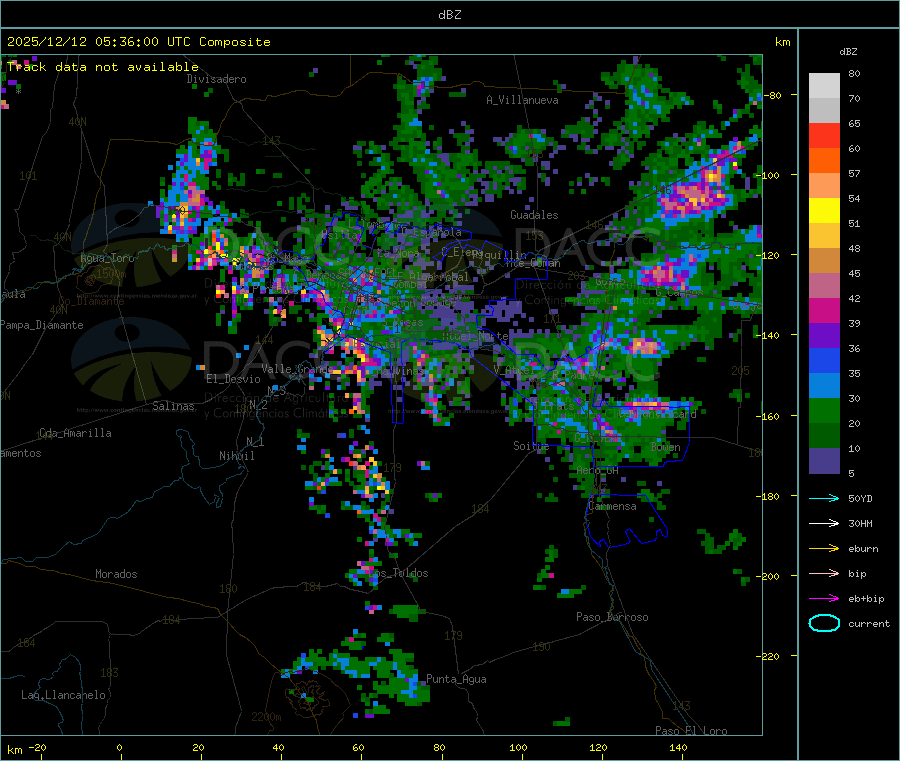The width and height of the screenshot is (900, 761).
Task: Click the yellow eburn arrow legend icon
Action: (x=824, y=549)
